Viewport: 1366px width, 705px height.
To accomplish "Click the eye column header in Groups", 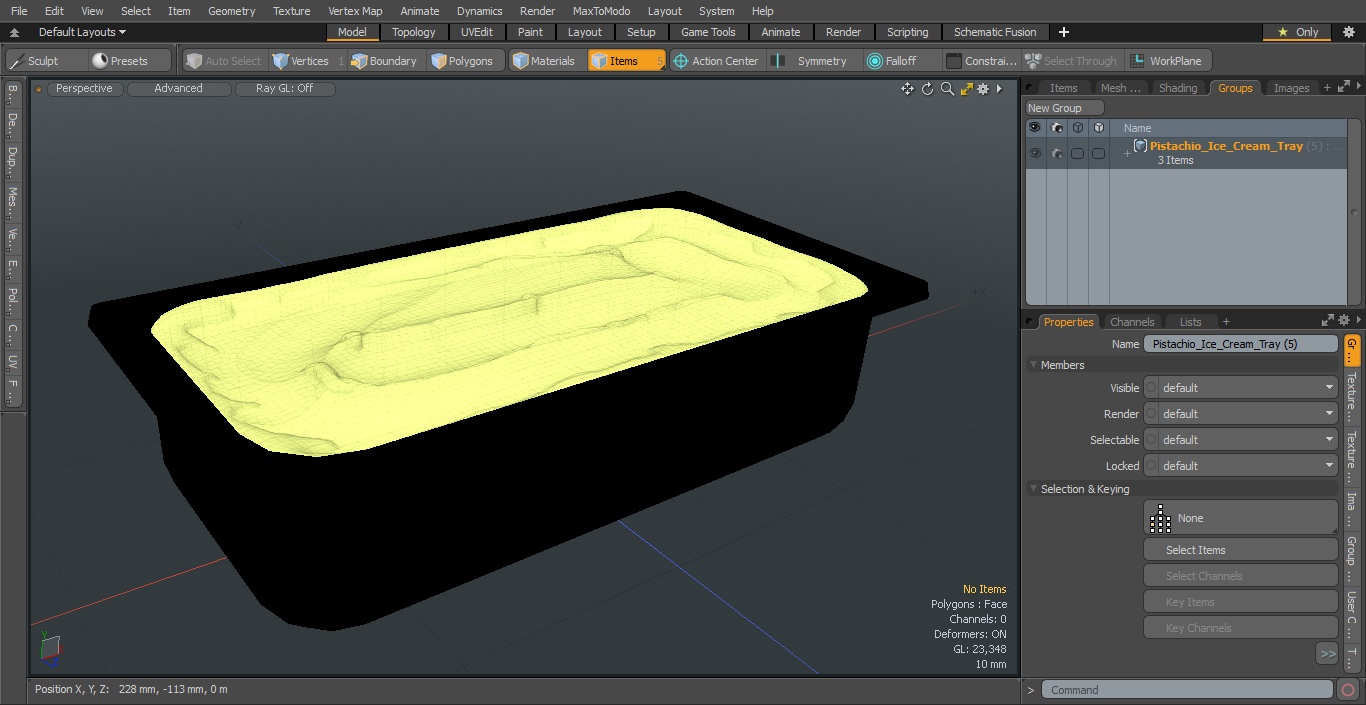I will point(1035,128).
